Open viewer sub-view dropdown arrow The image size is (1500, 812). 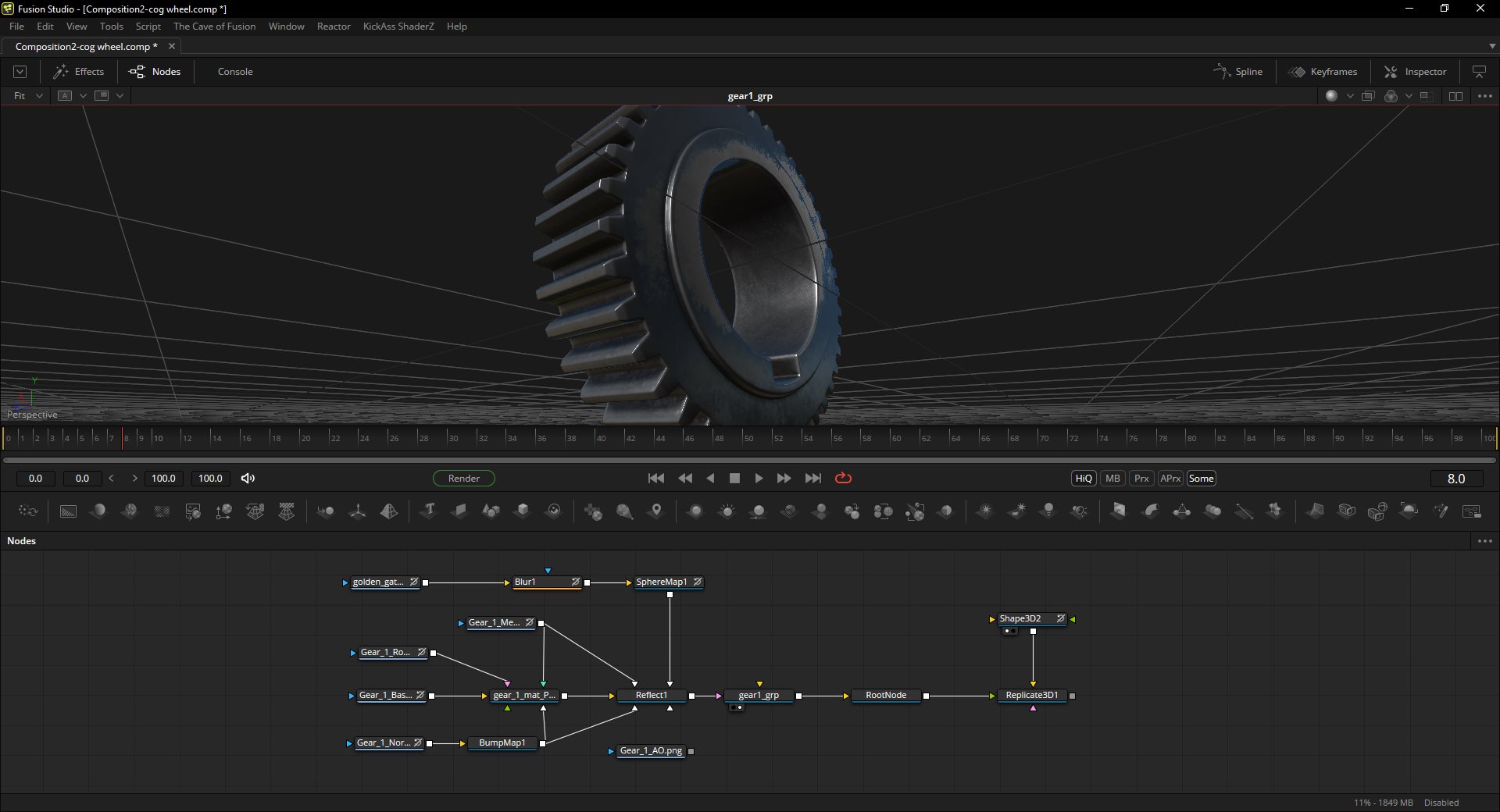click(120, 95)
